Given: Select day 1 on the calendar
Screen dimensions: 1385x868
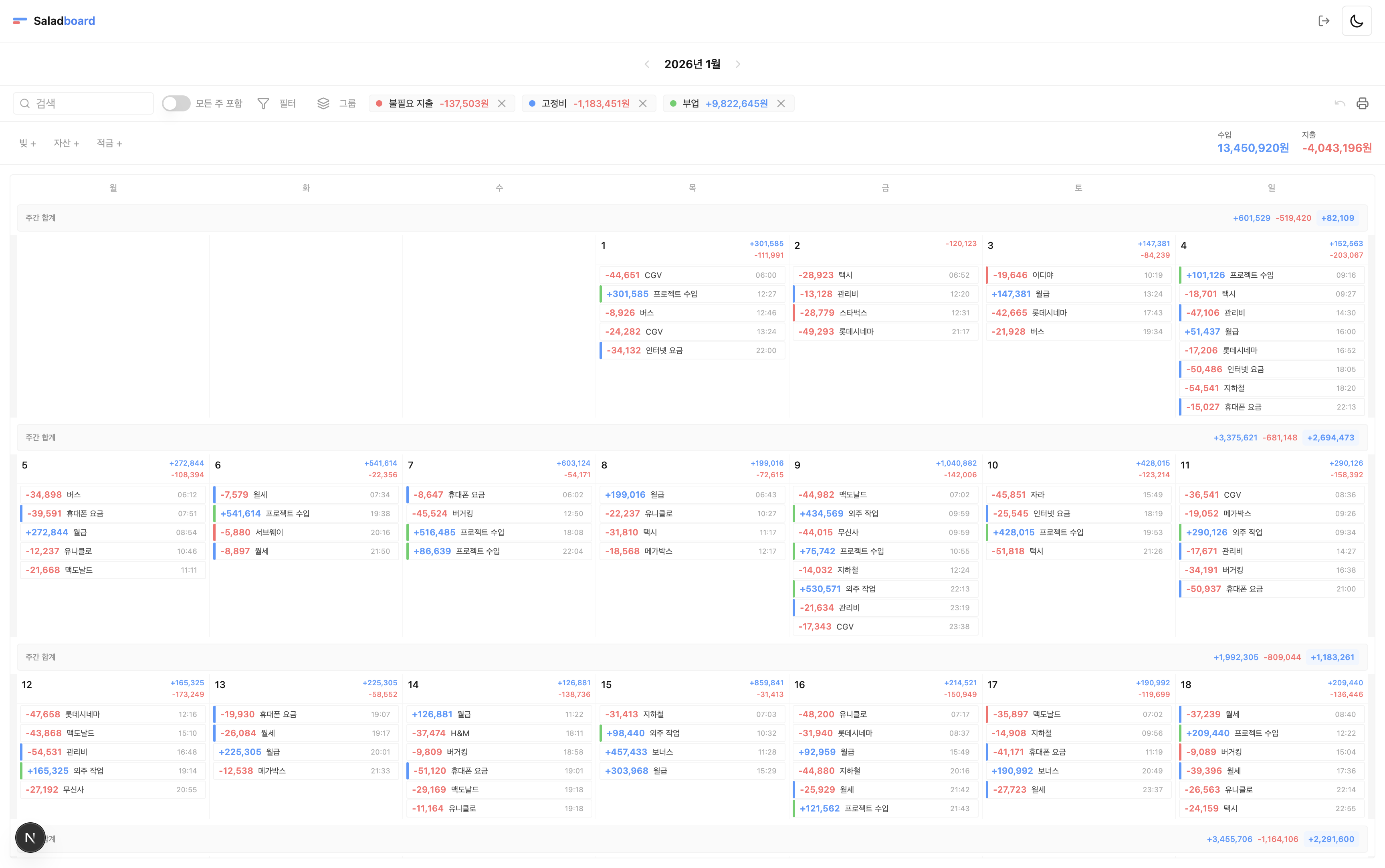Looking at the screenshot, I should point(603,246).
